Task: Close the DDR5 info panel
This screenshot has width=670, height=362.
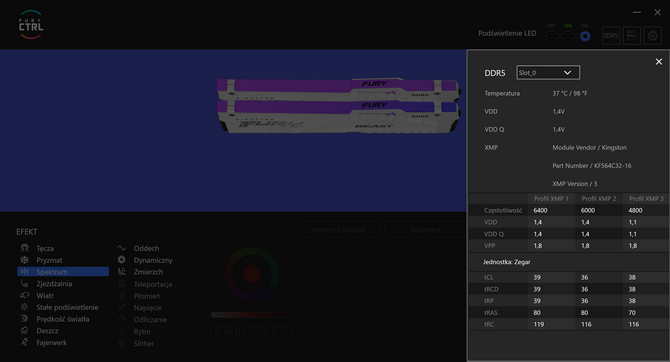Action: [x=659, y=62]
